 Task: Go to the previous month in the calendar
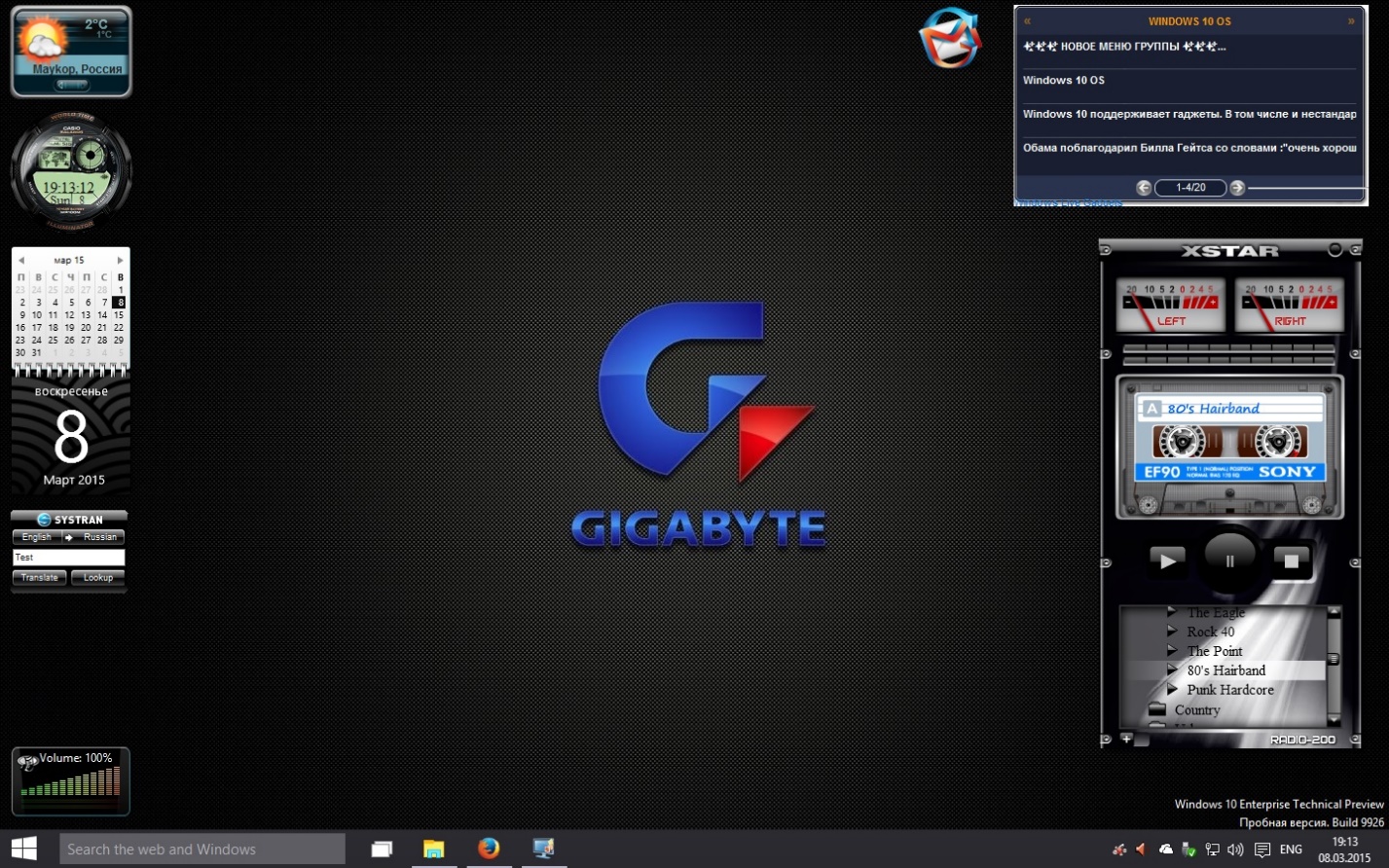[21, 260]
